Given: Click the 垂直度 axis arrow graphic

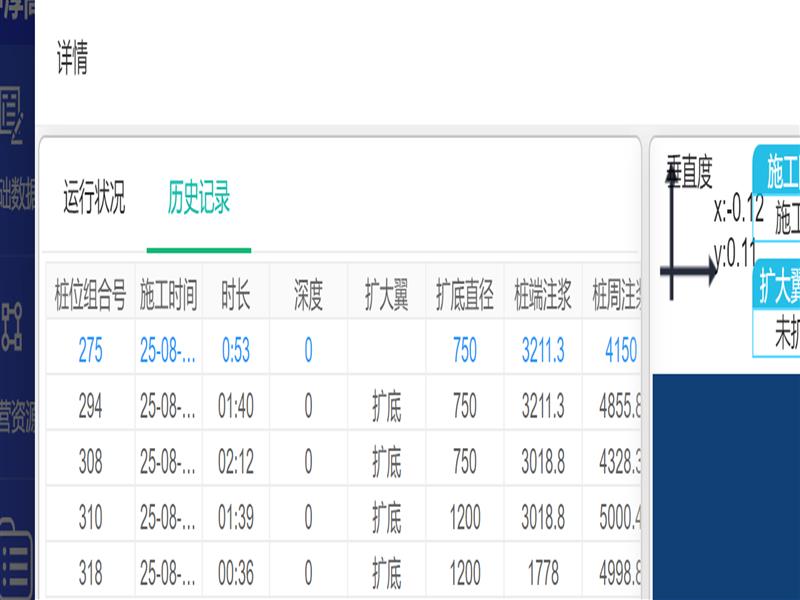Looking at the screenshot, I should coord(692,240).
